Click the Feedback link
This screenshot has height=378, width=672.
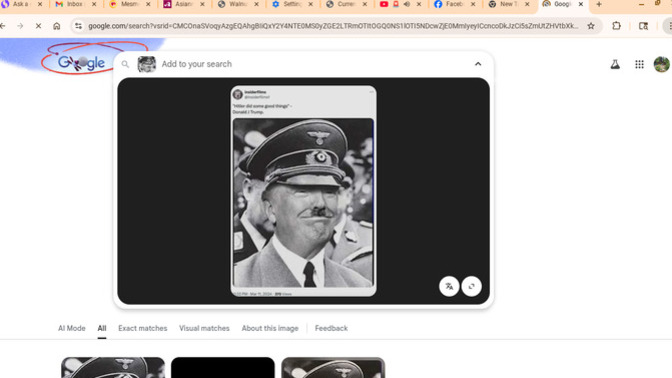[x=331, y=328]
